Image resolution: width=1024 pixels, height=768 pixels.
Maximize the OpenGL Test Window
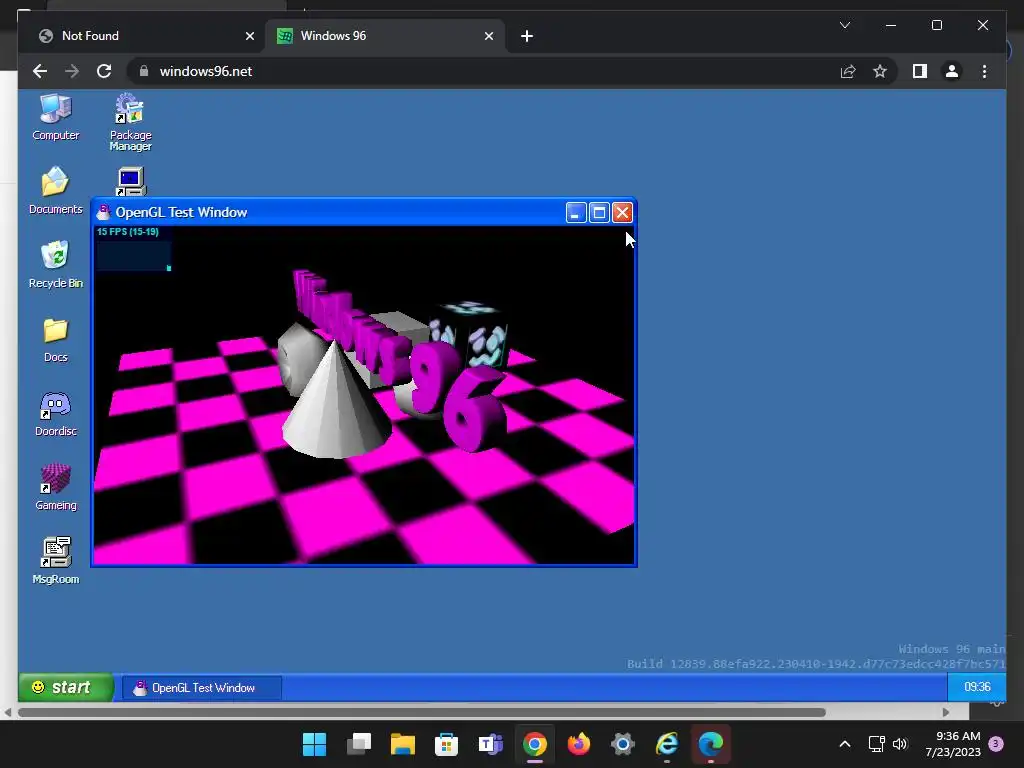click(599, 212)
